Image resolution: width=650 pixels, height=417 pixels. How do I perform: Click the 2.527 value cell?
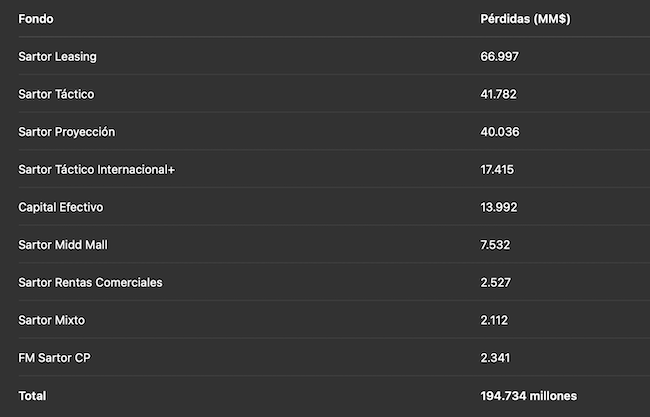pos(496,282)
